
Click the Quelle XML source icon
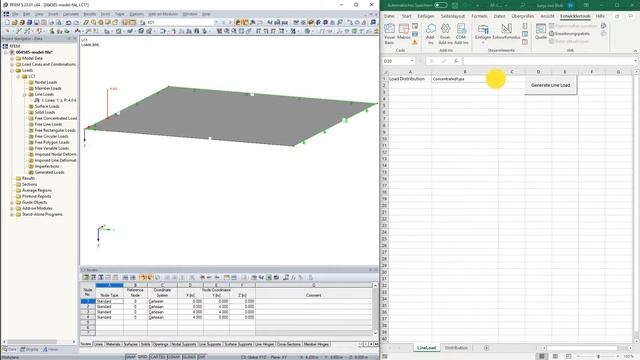pos(541,31)
